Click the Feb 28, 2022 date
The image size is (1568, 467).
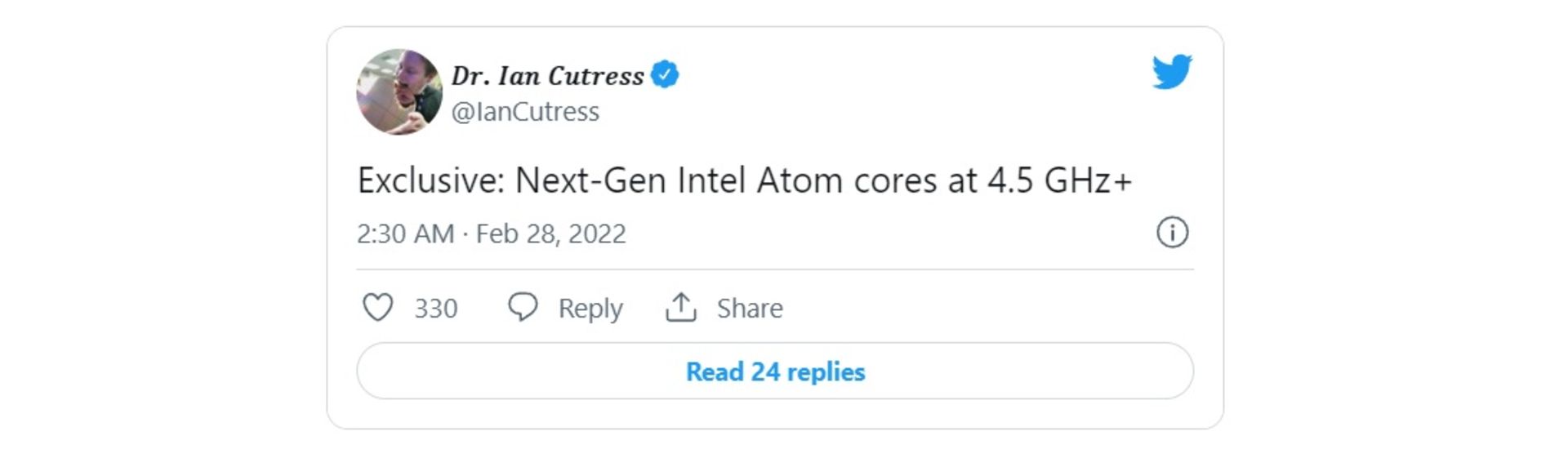(x=550, y=233)
